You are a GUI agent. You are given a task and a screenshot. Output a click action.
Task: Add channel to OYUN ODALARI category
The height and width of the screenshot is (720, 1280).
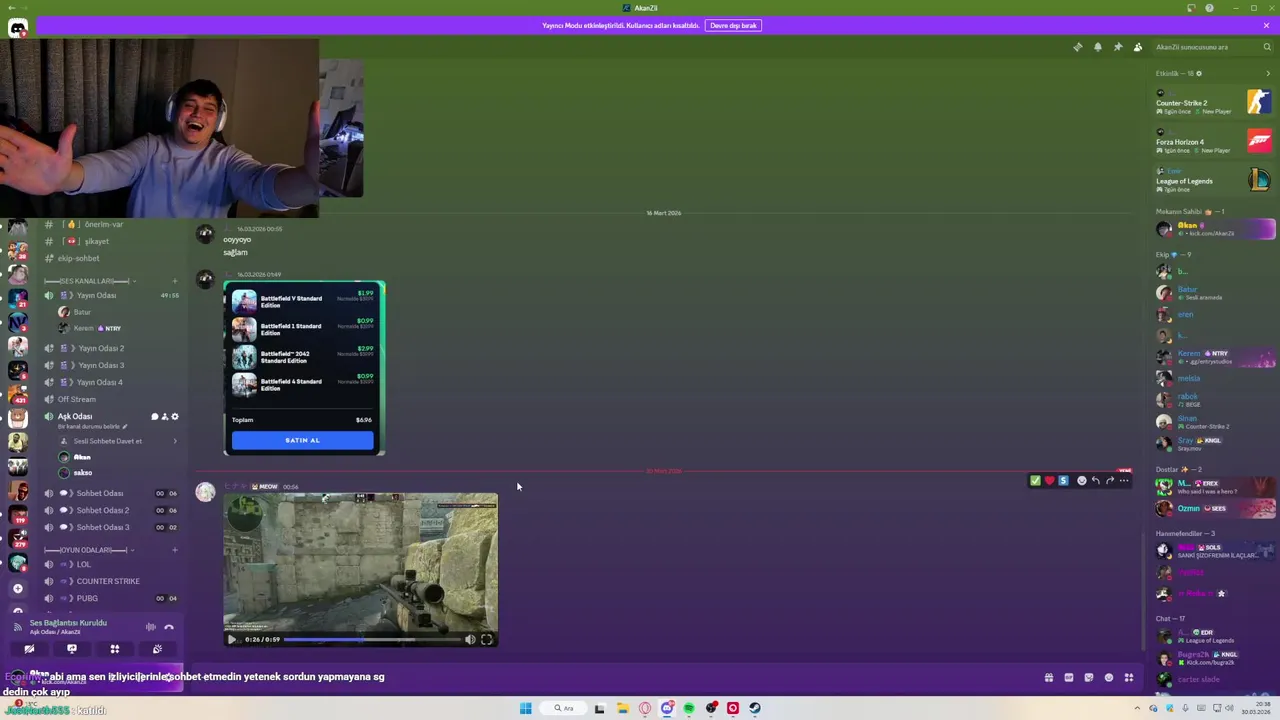tap(175, 550)
